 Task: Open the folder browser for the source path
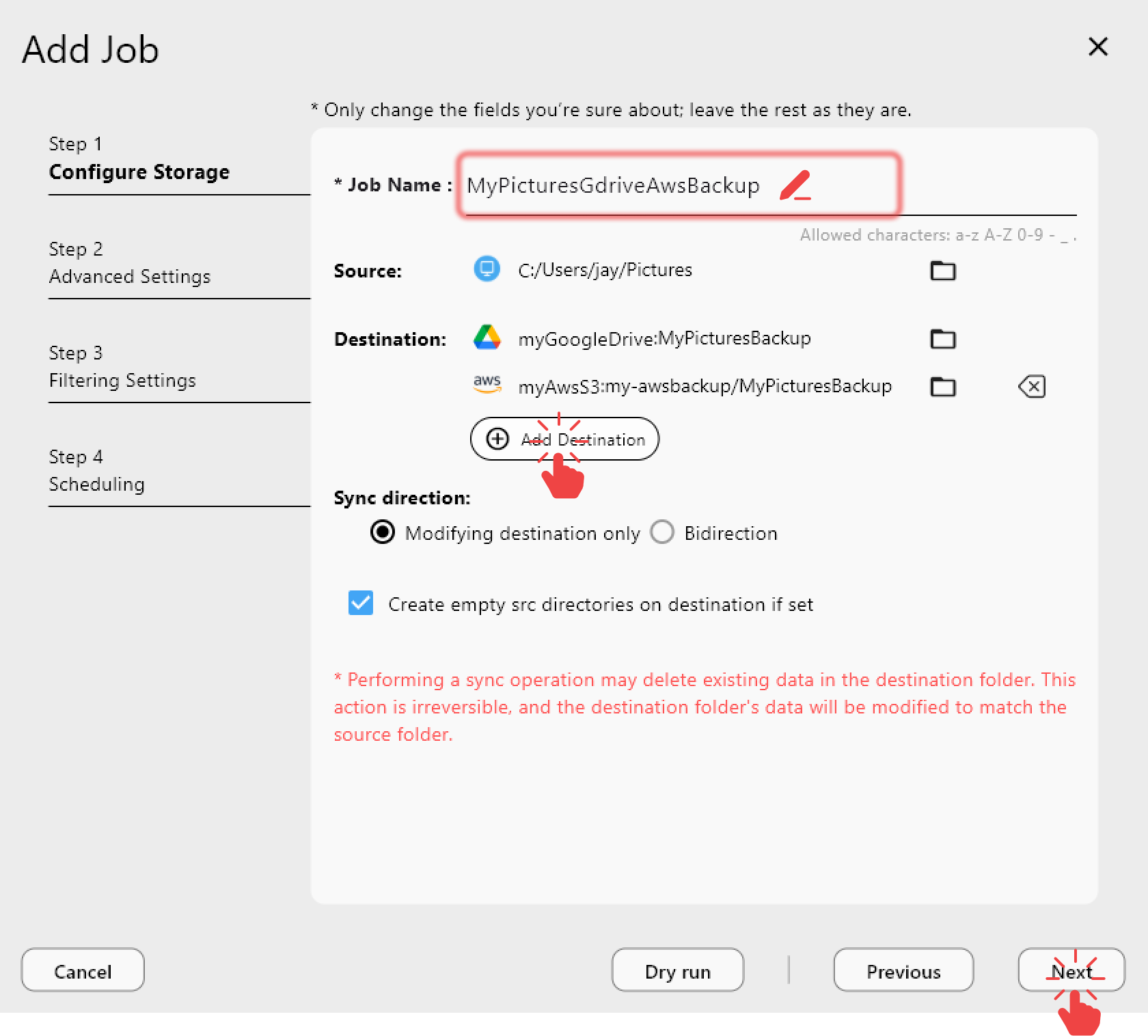(943, 271)
